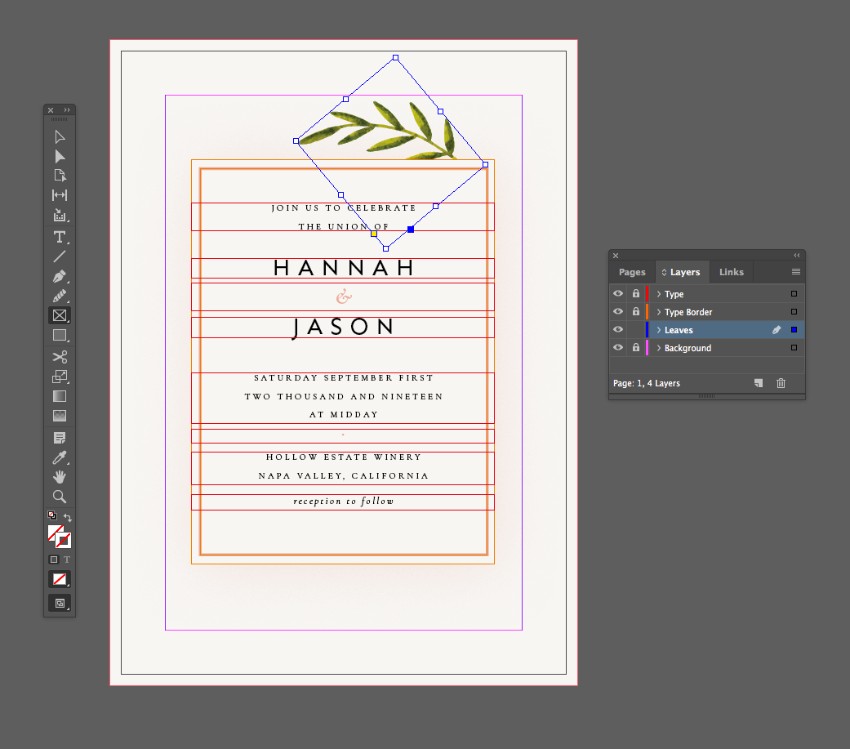Select the Zoom tool
The image size is (850, 749).
pyautogui.click(x=60, y=496)
